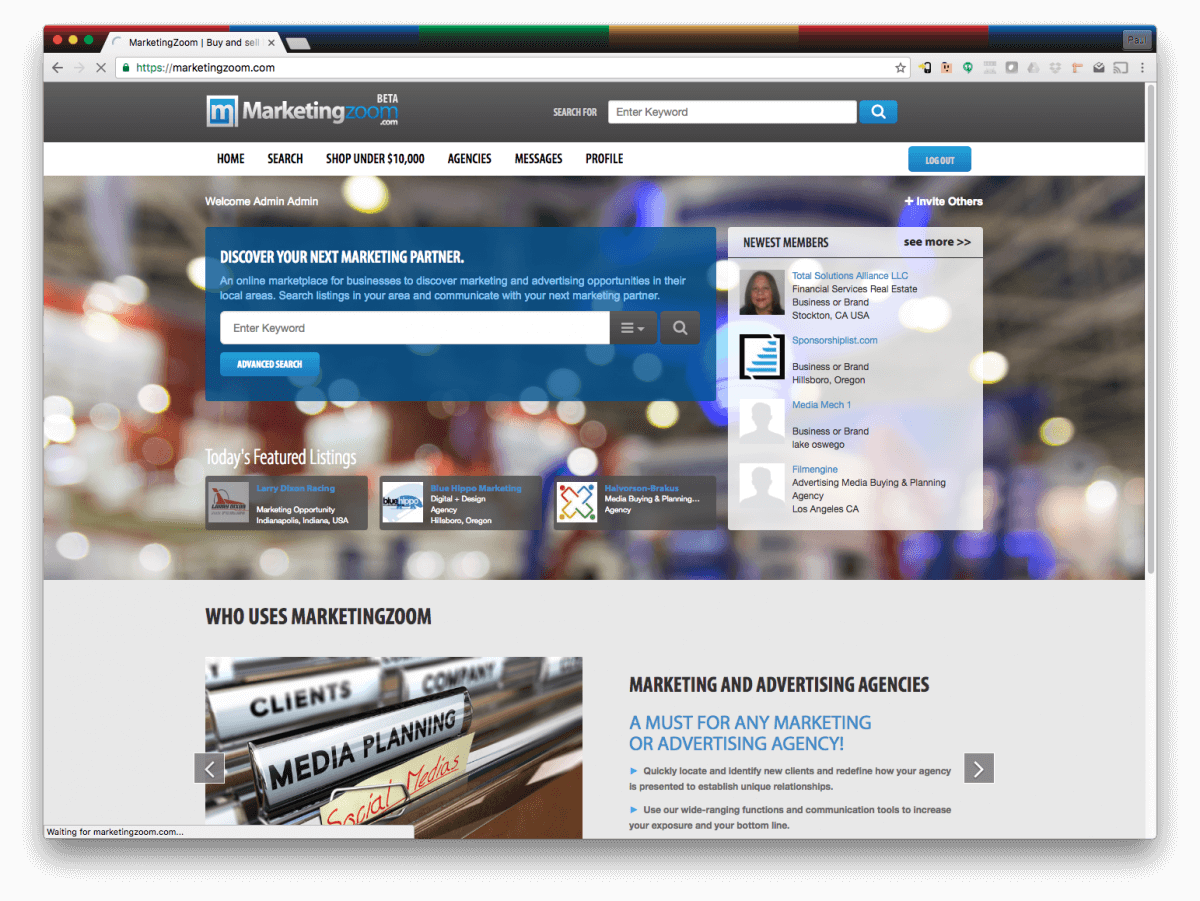The image size is (1200, 901).
Task: Click the Google Hangouts extension icon
Action: click(x=968, y=67)
